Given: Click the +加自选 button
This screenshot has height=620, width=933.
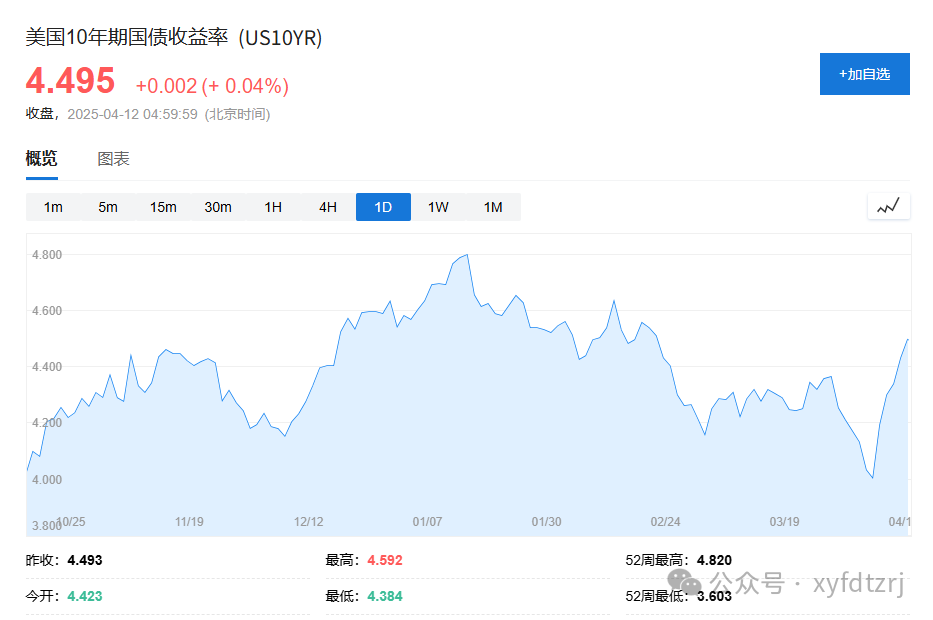Looking at the screenshot, I should point(864,74).
